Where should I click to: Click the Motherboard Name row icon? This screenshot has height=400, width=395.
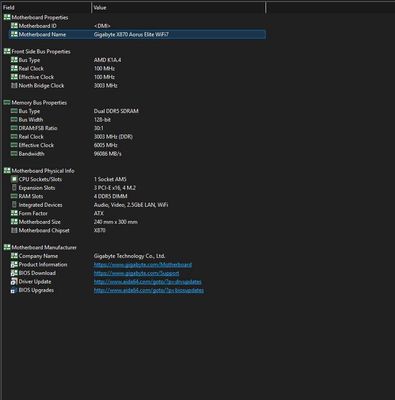click(14, 34)
